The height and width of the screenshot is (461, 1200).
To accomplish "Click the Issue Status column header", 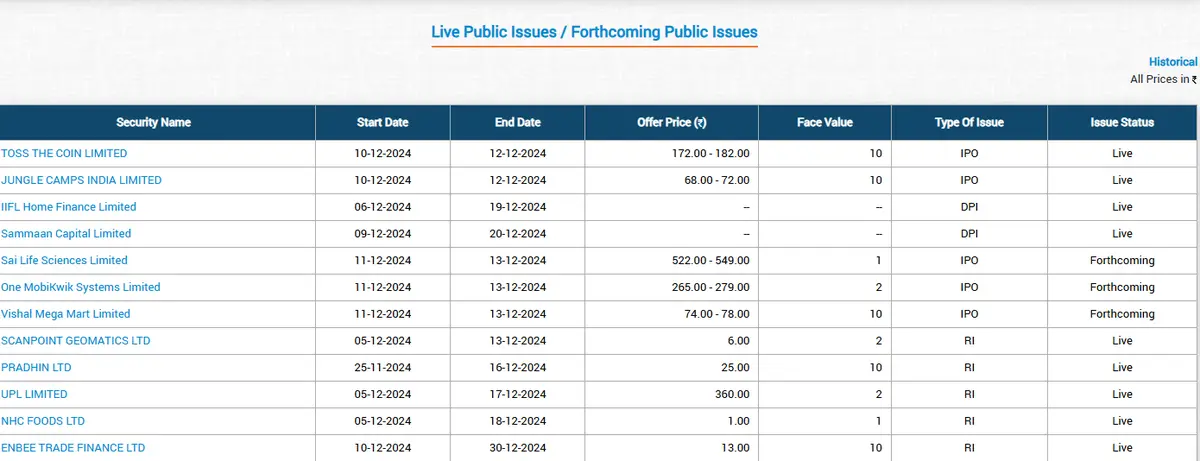I will tap(1122, 122).
